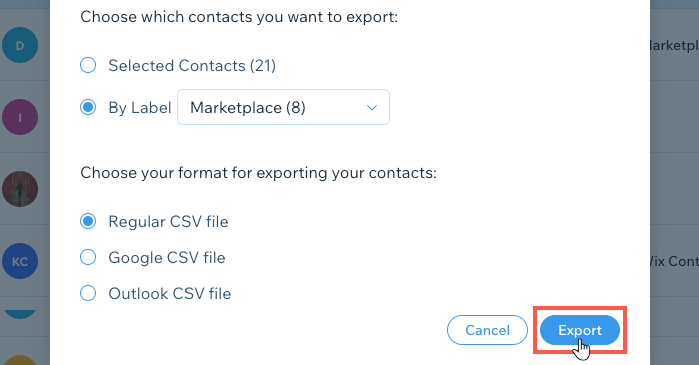
Task: Click the Outlook CSV file label text
Action: click(x=170, y=294)
